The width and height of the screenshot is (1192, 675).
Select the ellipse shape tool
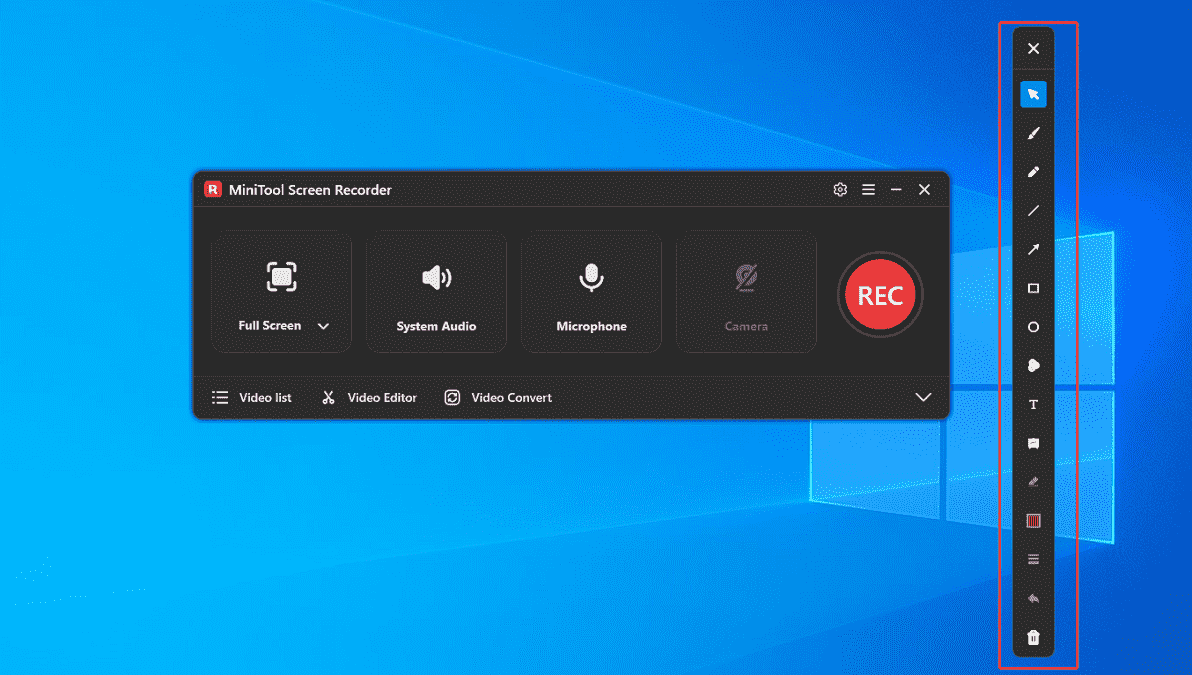1033,327
